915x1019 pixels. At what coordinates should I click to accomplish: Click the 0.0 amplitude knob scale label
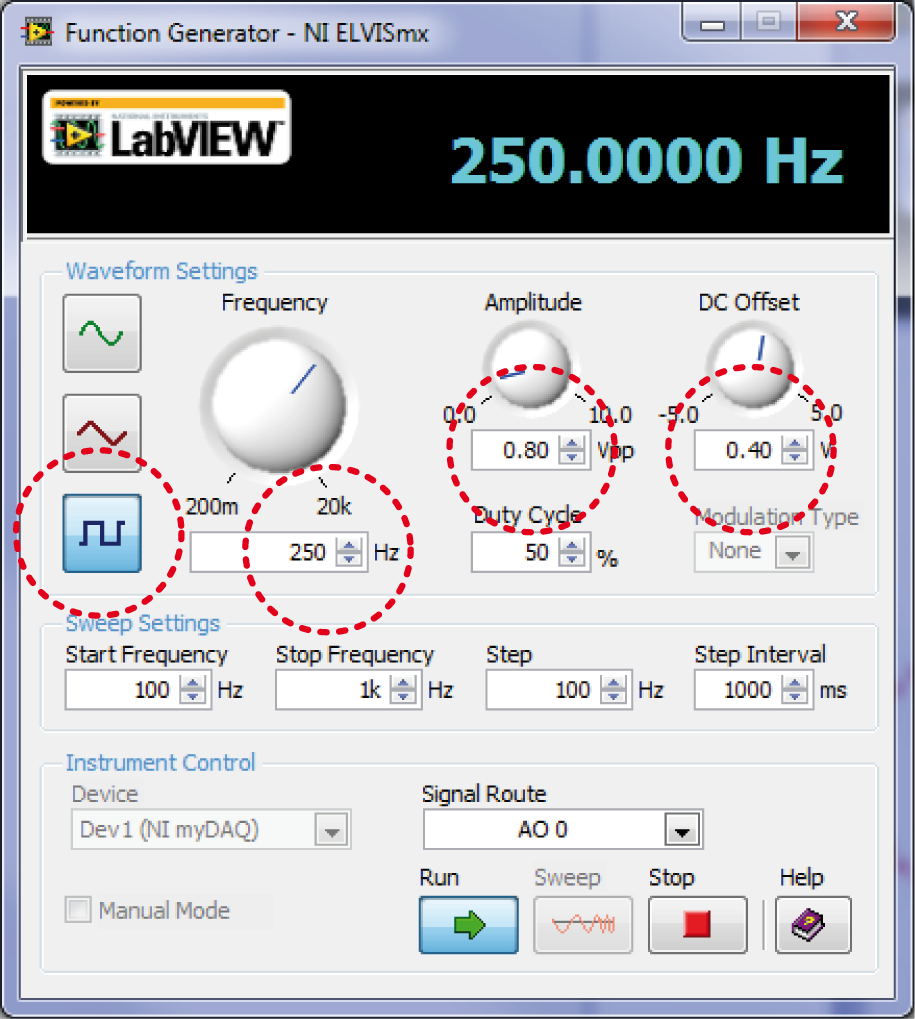[x=459, y=415]
